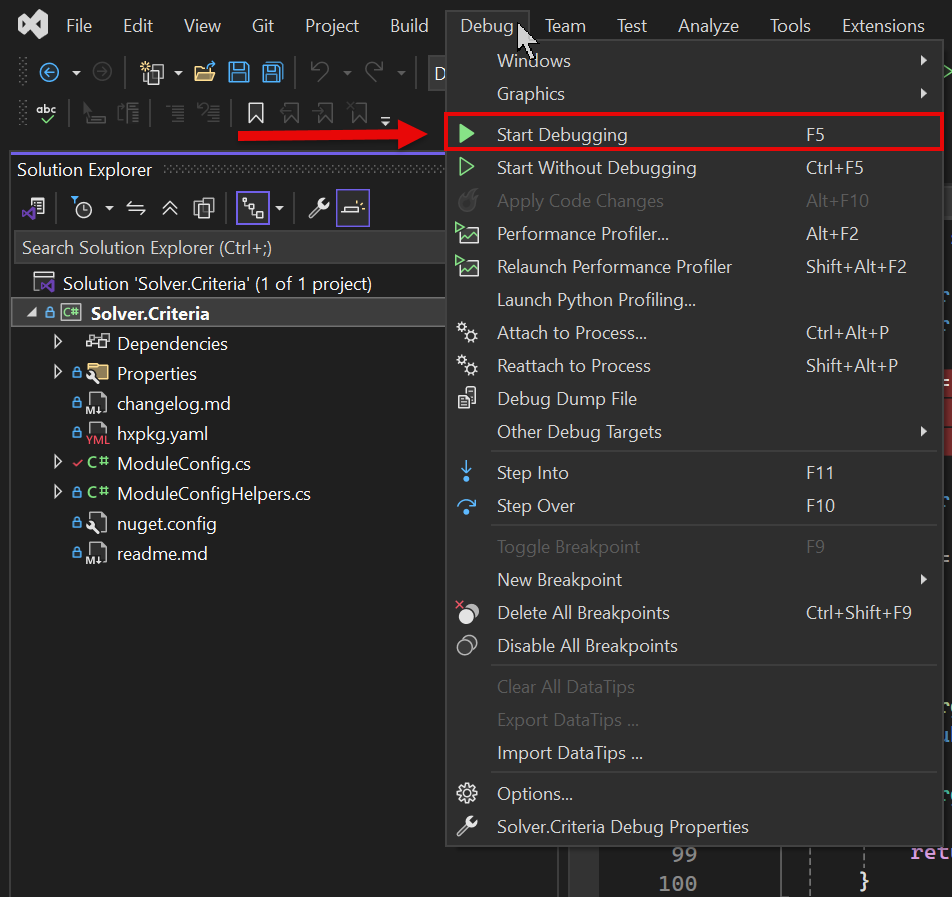Click the Redo toolbar icon
This screenshot has height=897, width=952.
pyautogui.click(x=374, y=72)
